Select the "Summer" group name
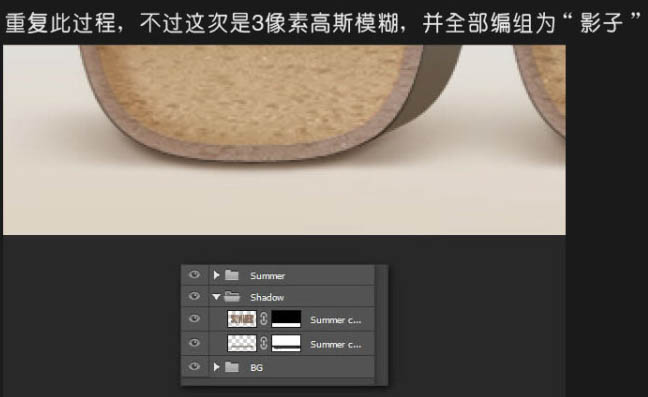 point(267,276)
